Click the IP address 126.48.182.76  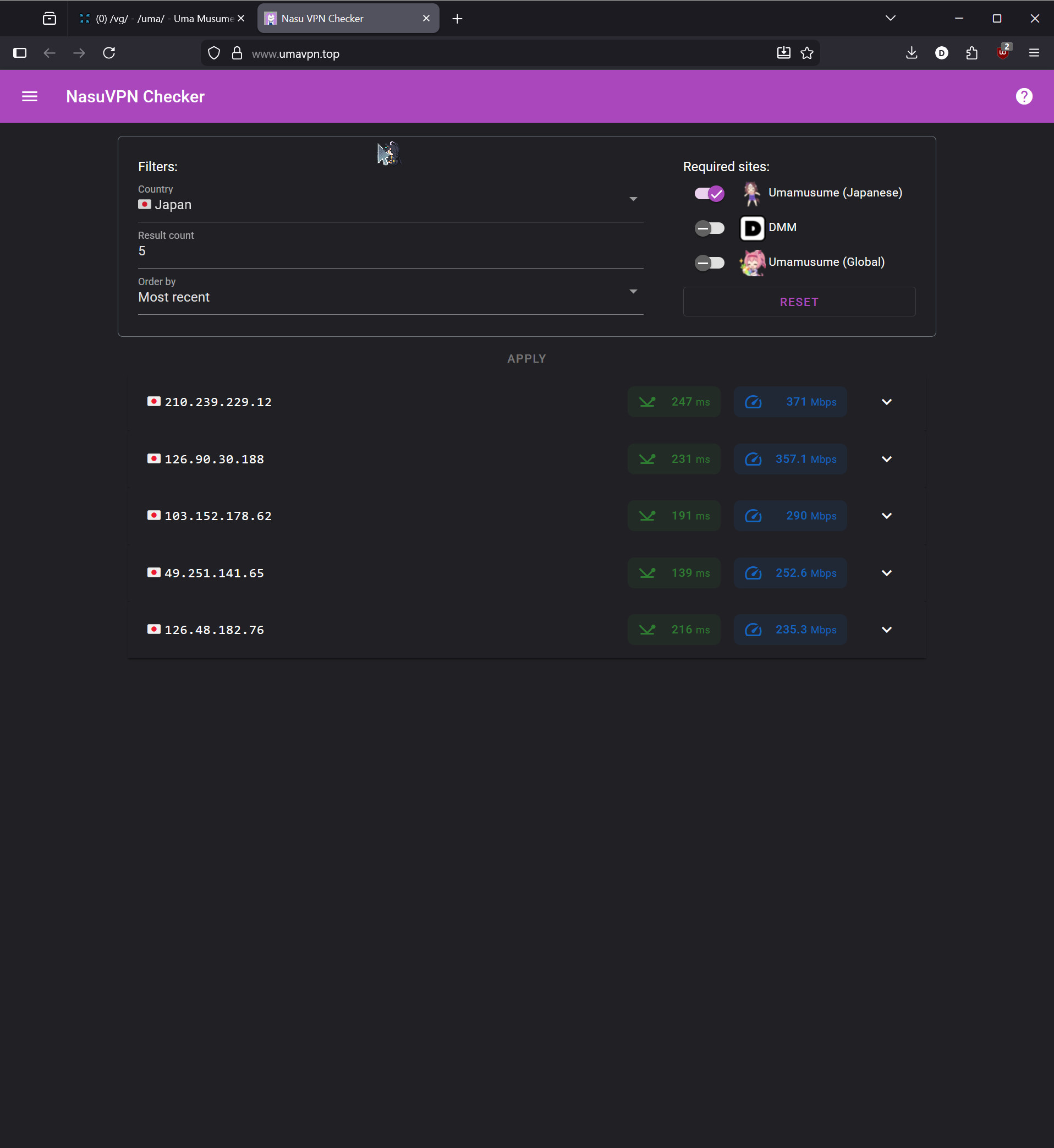point(215,630)
